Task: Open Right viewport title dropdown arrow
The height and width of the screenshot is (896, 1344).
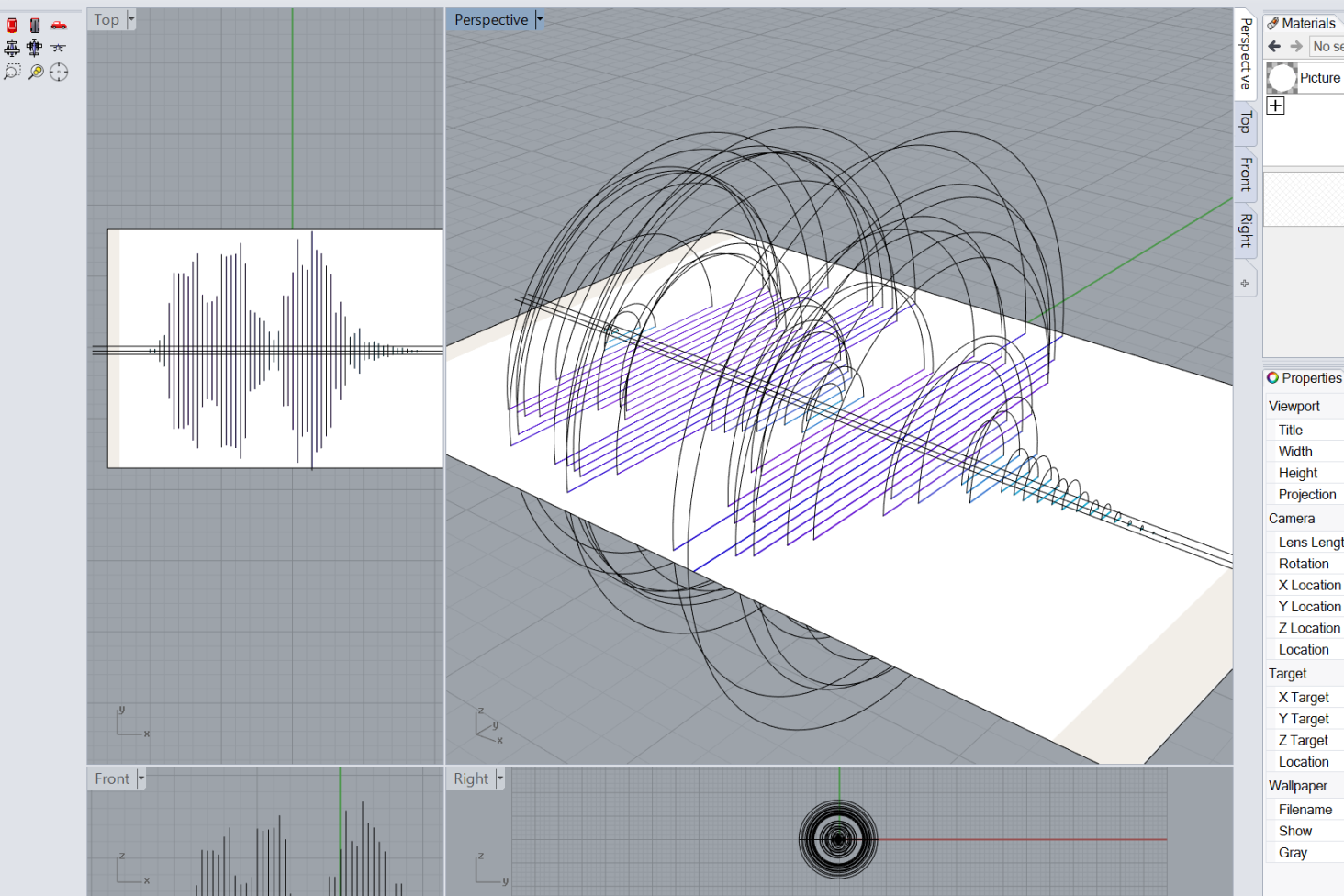Action: click(500, 778)
